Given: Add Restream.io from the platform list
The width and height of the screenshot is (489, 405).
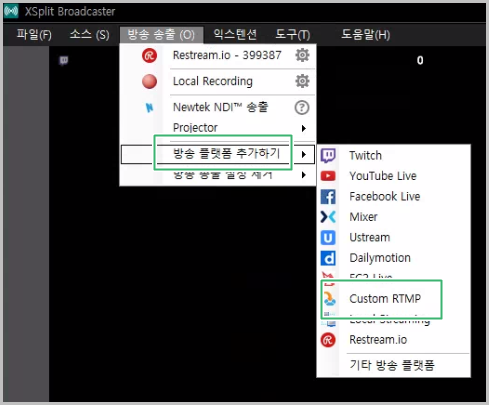Looking at the screenshot, I should [x=378, y=340].
